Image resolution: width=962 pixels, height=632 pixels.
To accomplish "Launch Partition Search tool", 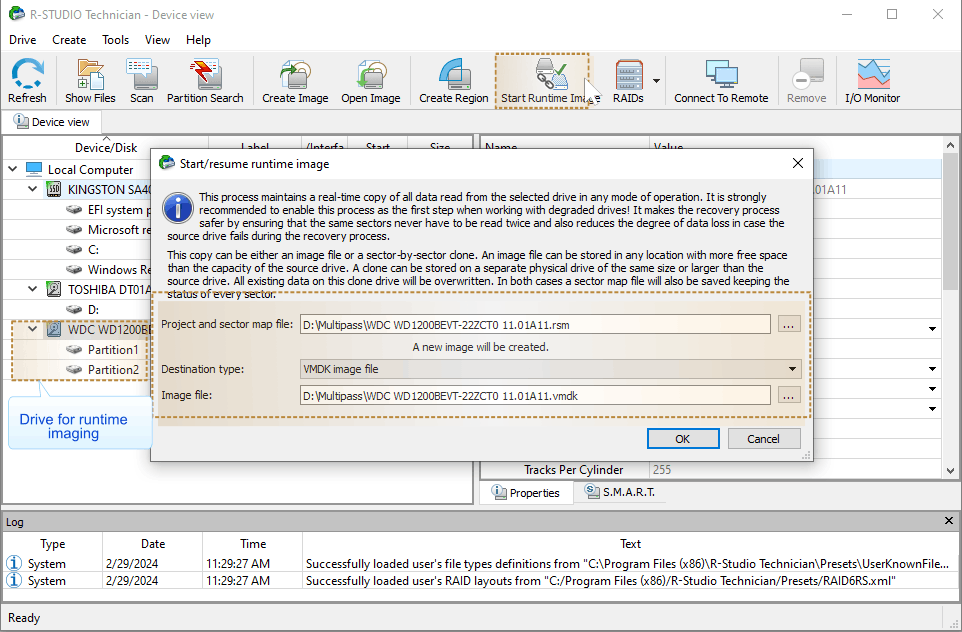I will click(205, 80).
